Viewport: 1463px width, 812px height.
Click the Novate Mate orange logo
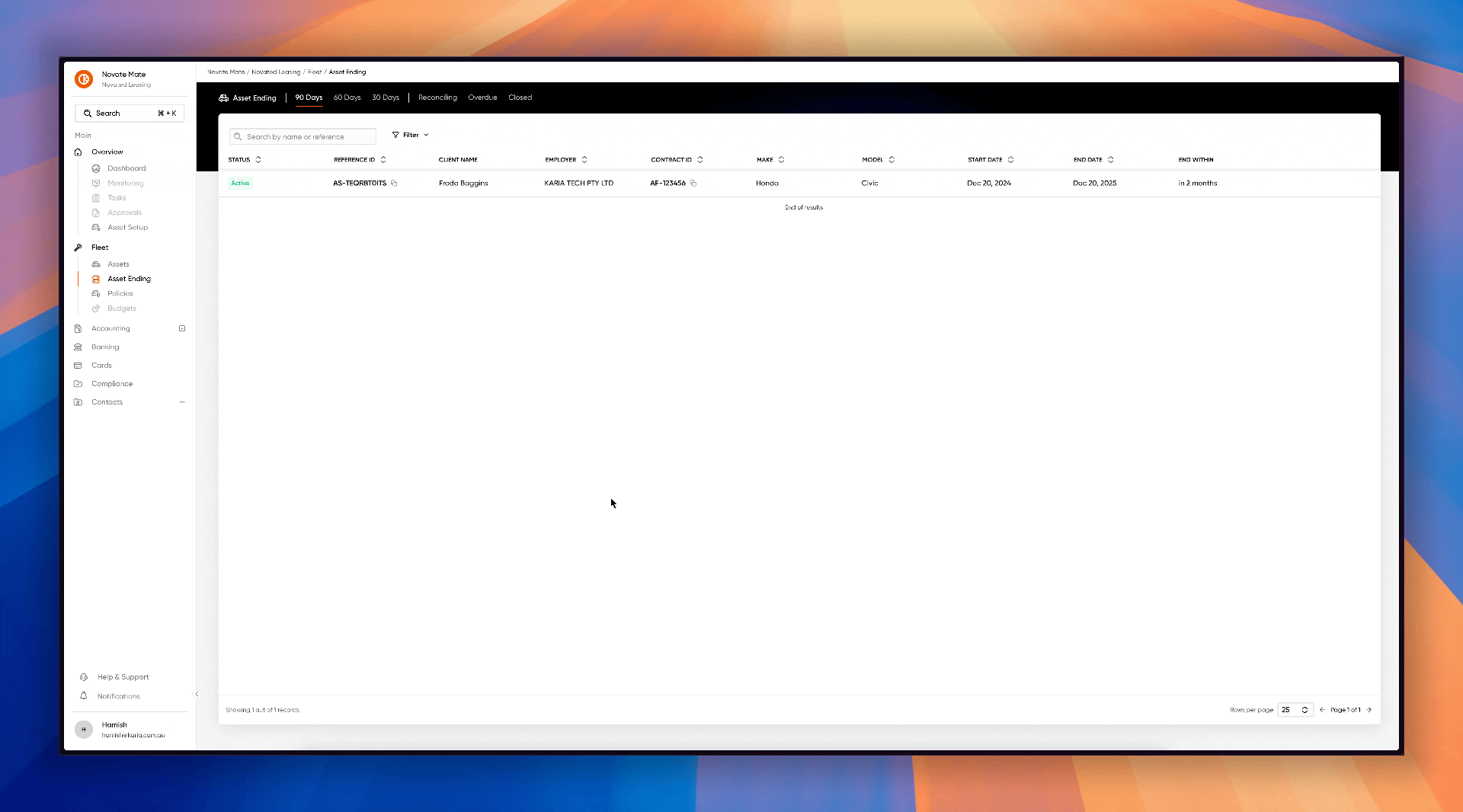[84, 79]
